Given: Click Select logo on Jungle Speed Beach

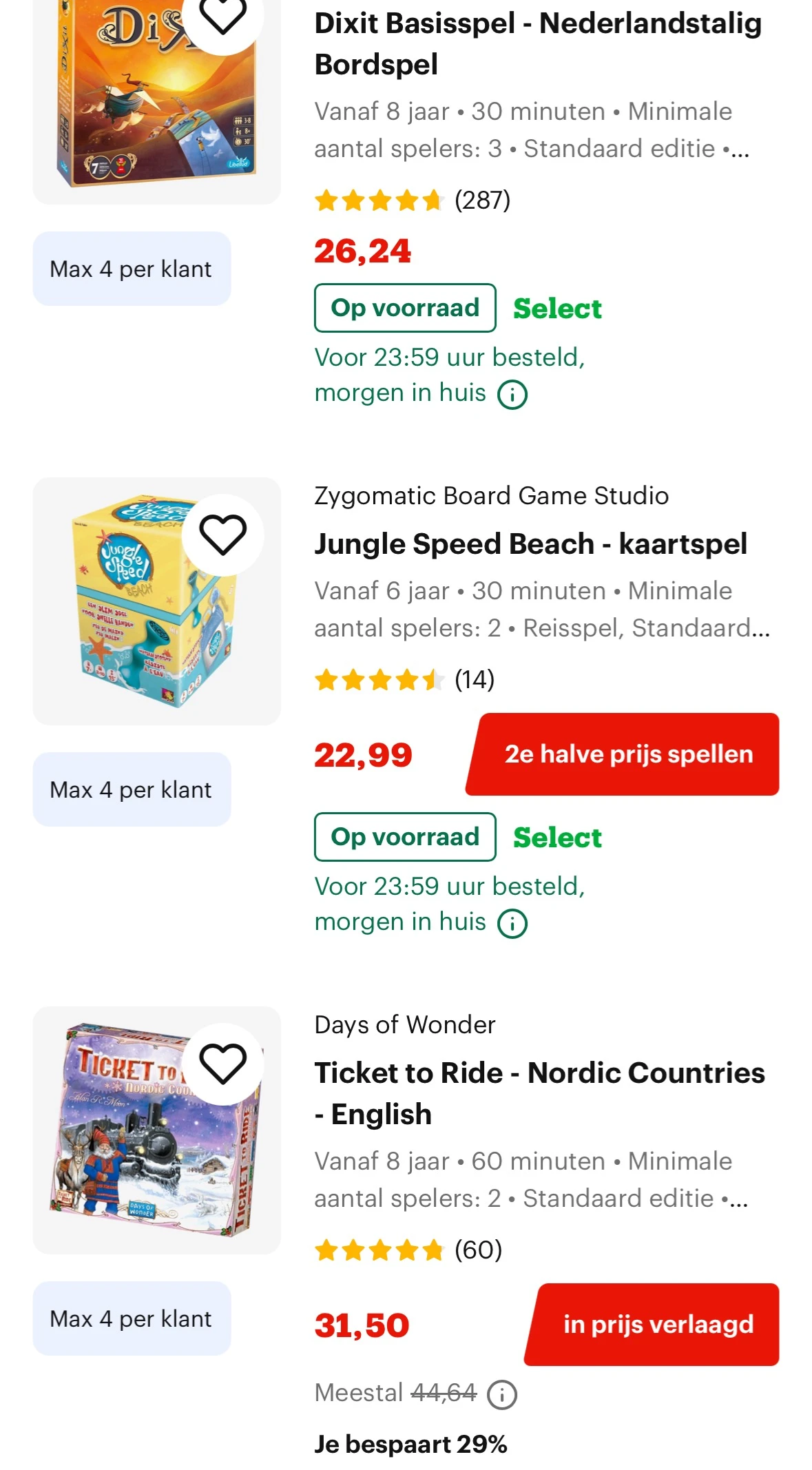Looking at the screenshot, I should [x=557, y=838].
